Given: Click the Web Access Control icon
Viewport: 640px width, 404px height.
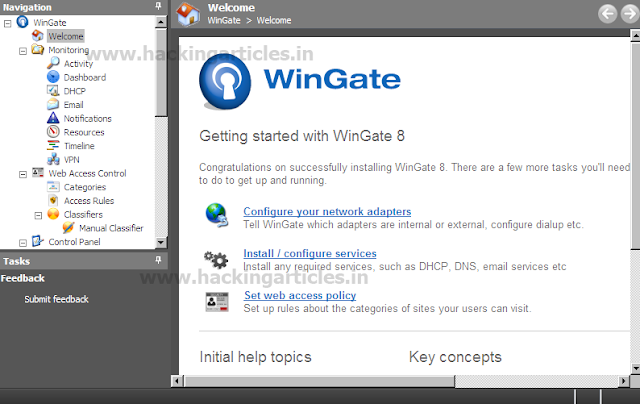Looking at the screenshot, I should (x=38, y=173).
